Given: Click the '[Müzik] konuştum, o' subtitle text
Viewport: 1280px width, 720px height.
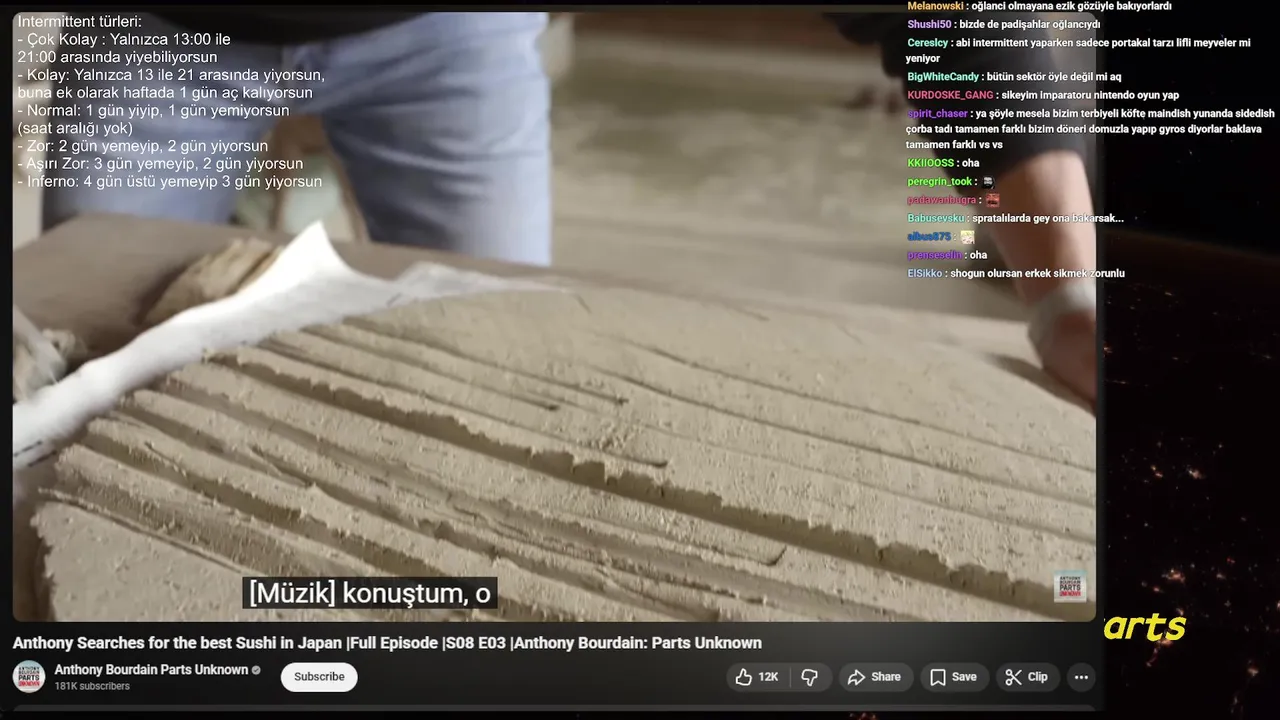Looking at the screenshot, I should (x=370, y=593).
